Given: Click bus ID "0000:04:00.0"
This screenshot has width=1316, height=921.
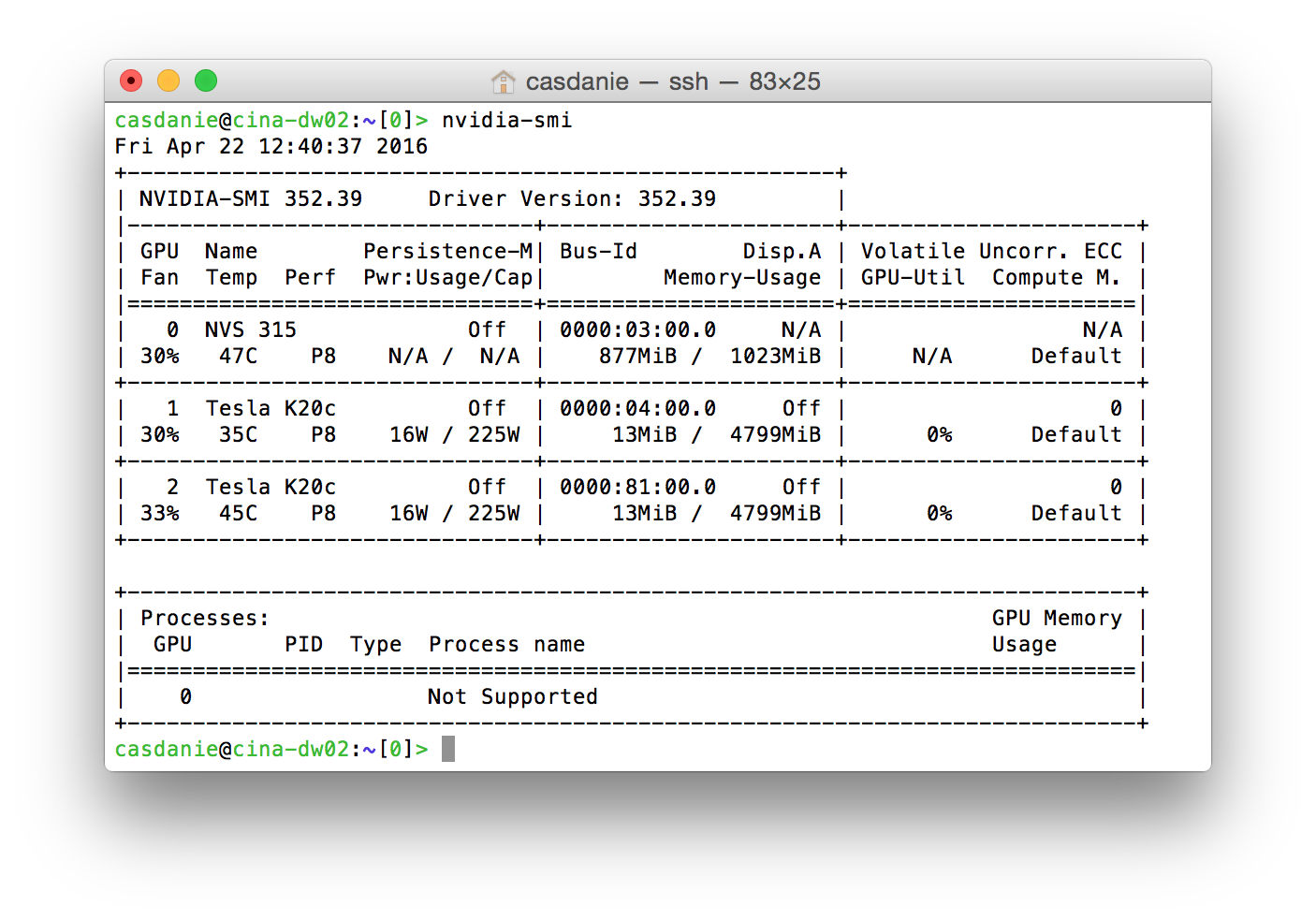Looking at the screenshot, I should (x=637, y=409).
